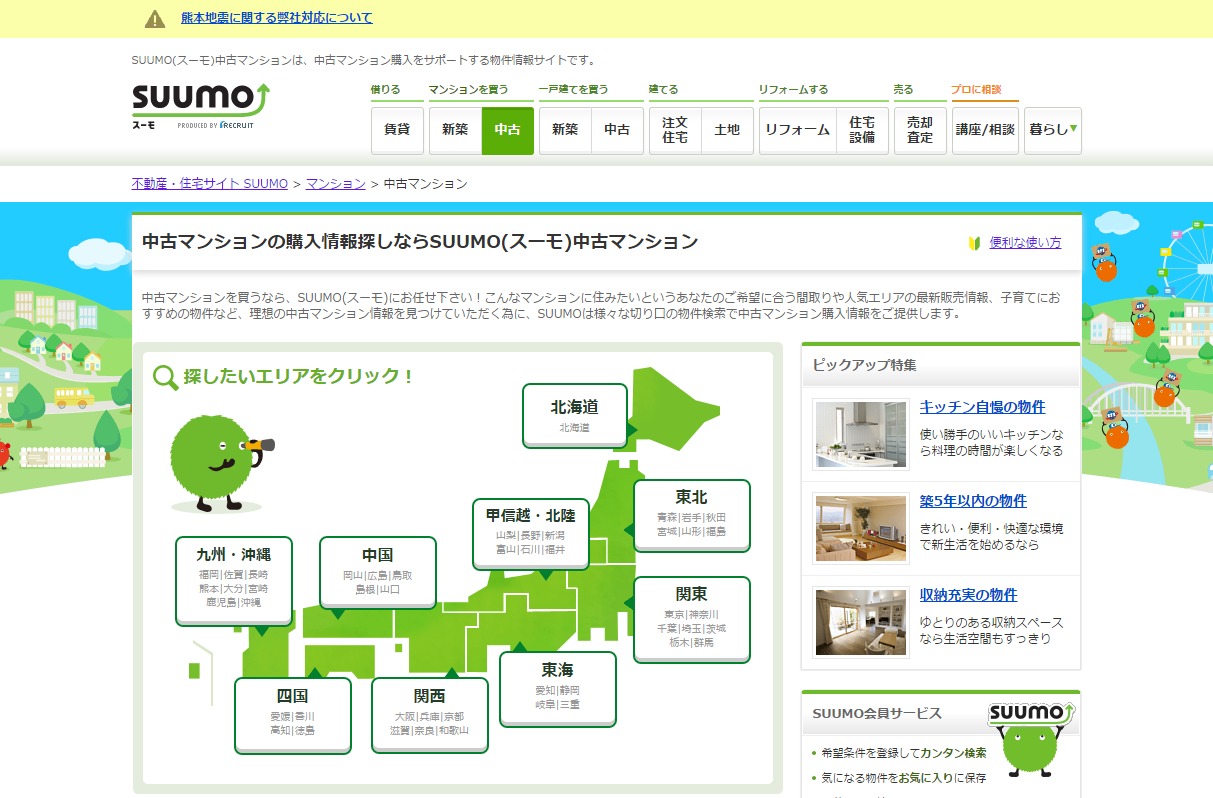Open the 土地 tab

tap(727, 131)
